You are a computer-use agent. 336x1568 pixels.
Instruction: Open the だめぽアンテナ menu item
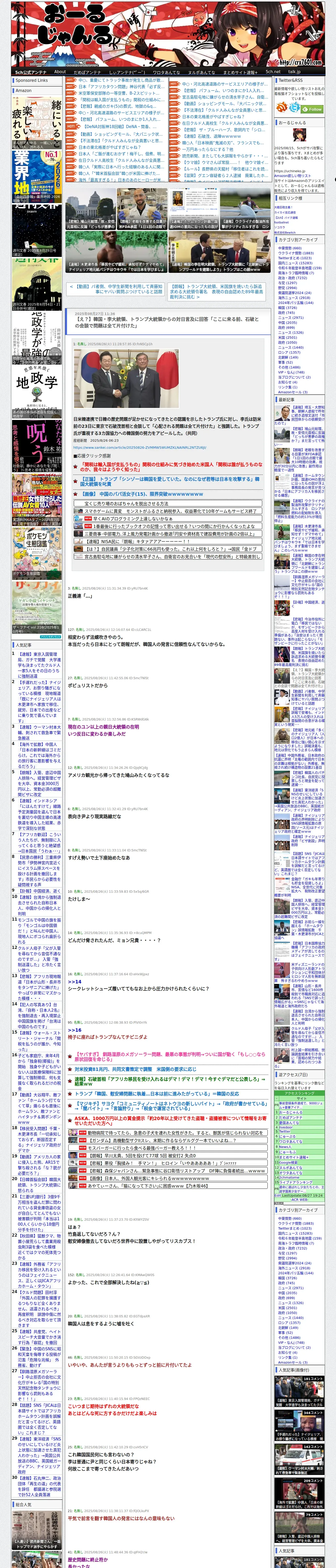coord(87,72)
